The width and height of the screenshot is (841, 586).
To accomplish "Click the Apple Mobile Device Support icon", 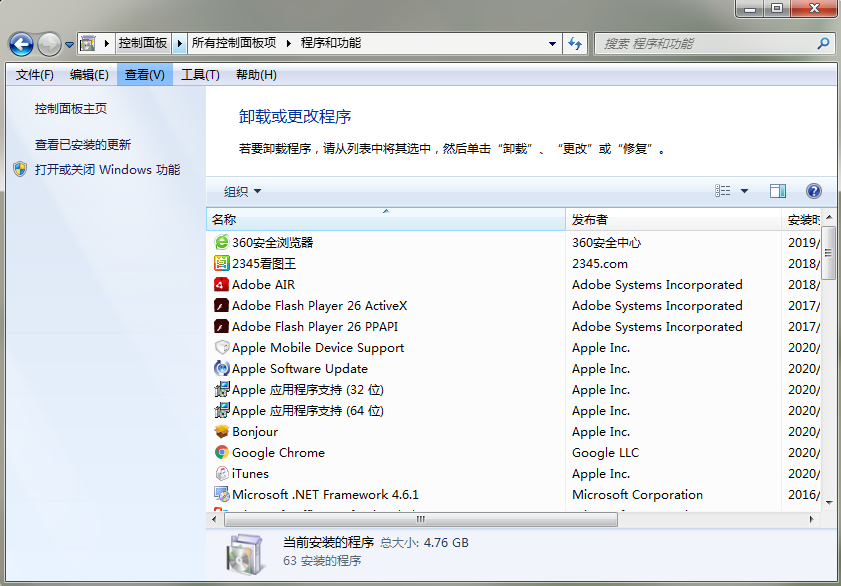I will (x=222, y=347).
